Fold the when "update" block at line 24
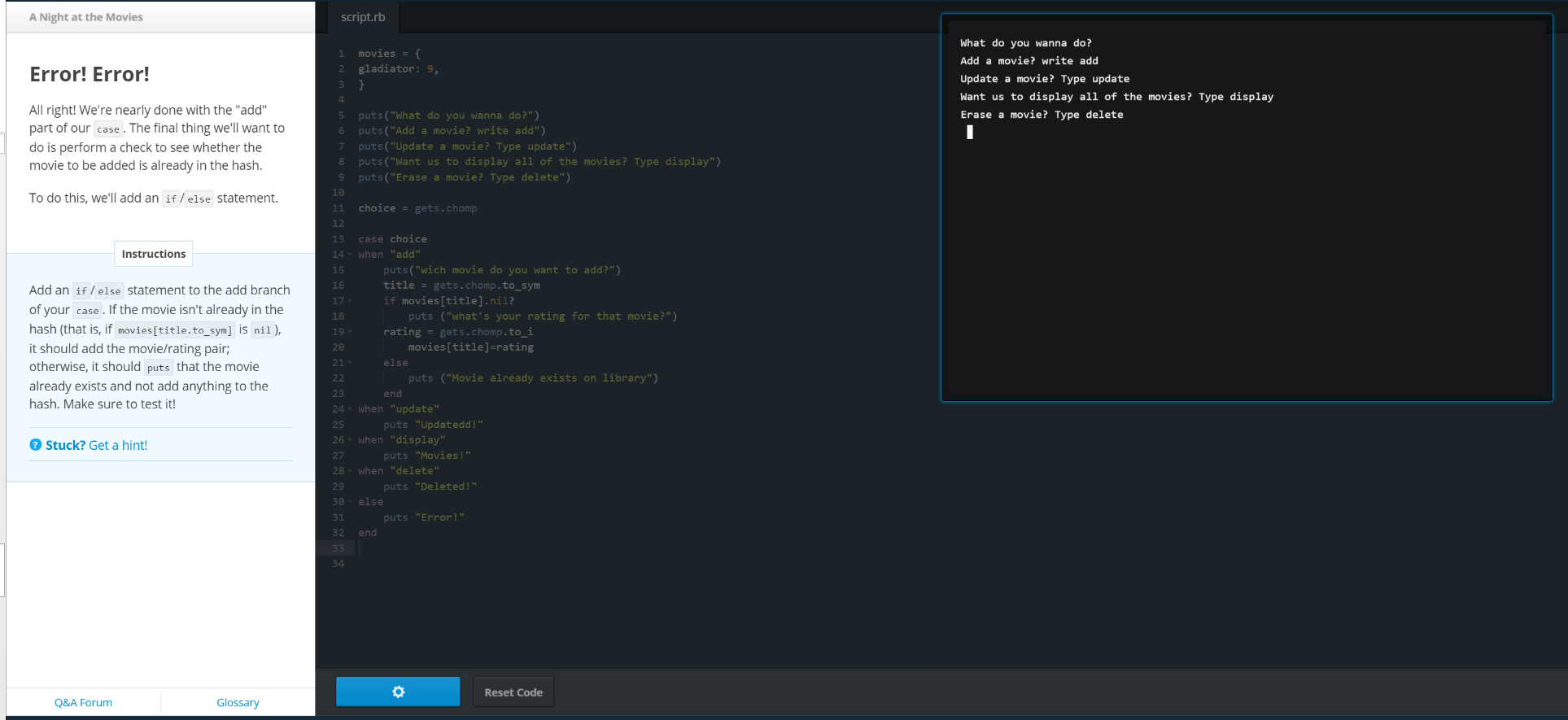Viewport: 1568px width, 720px height. [351, 409]
